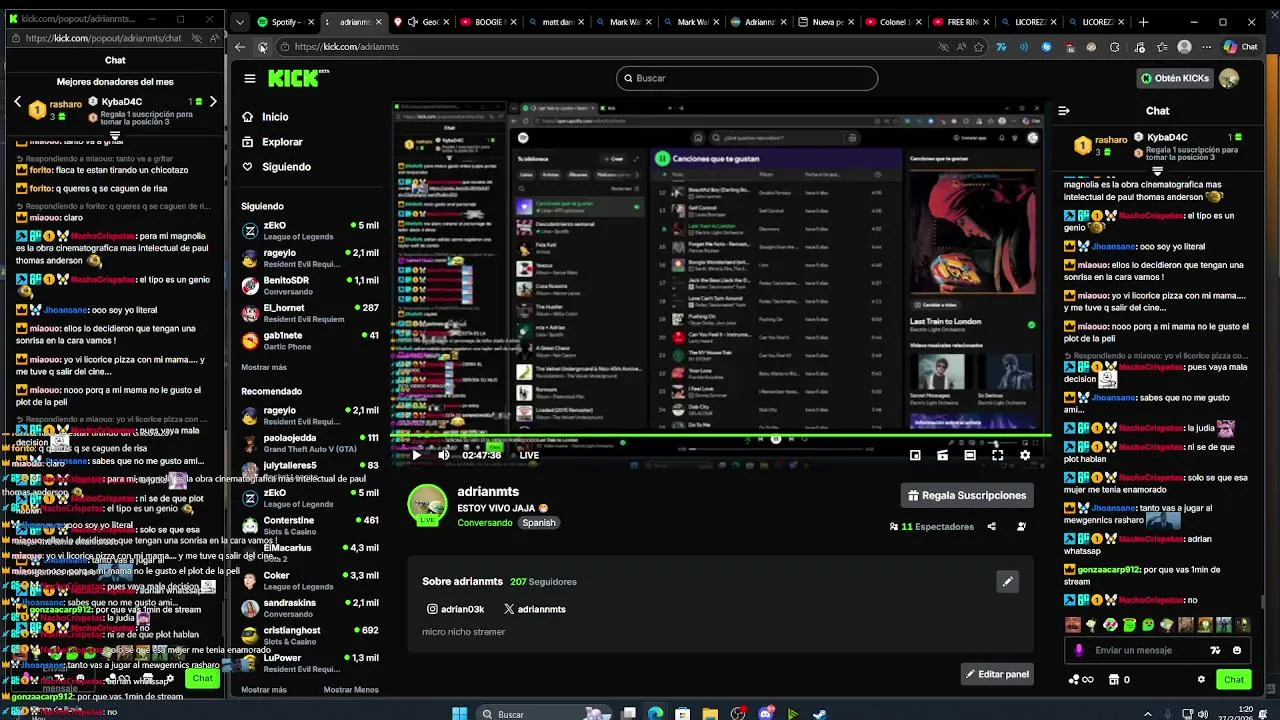This screenshot has height=720, width=1280.
Task: Open zEkO channel under Siguiendo
Action: 310,231
